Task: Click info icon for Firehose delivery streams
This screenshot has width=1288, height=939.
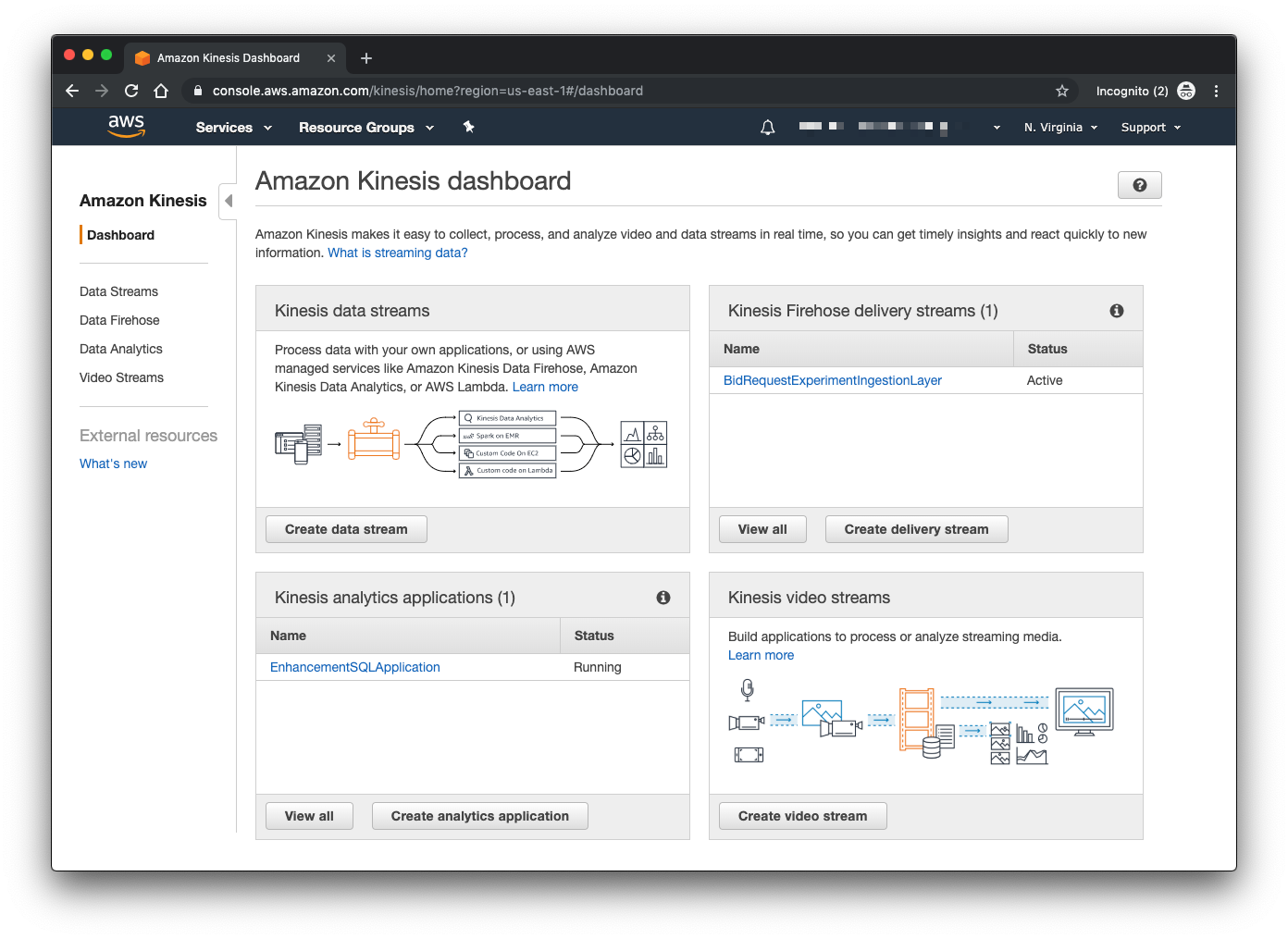Action: click(x=1116, y=311)
